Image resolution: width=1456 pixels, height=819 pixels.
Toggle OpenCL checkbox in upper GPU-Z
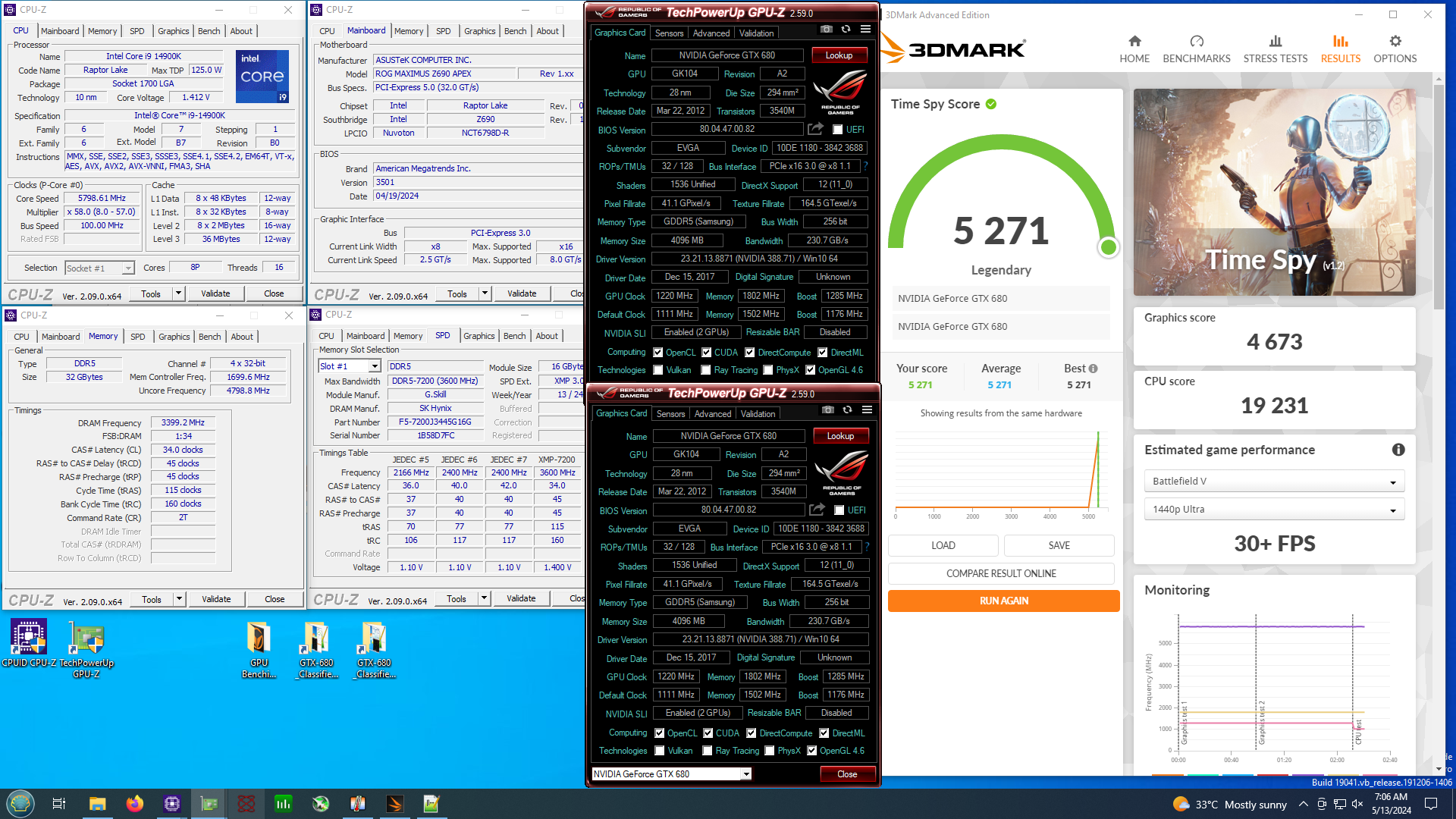pyautogui.click(x=657, y=353)
